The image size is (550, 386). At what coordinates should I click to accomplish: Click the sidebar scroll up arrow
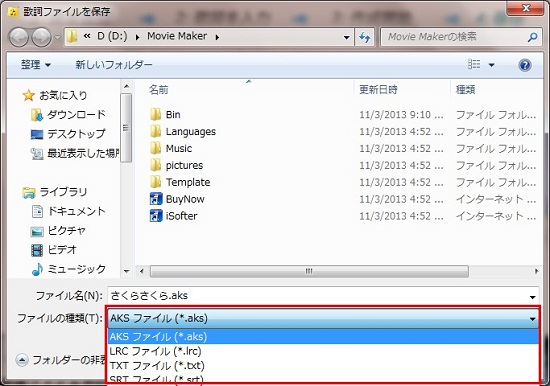tap(127, 86)
